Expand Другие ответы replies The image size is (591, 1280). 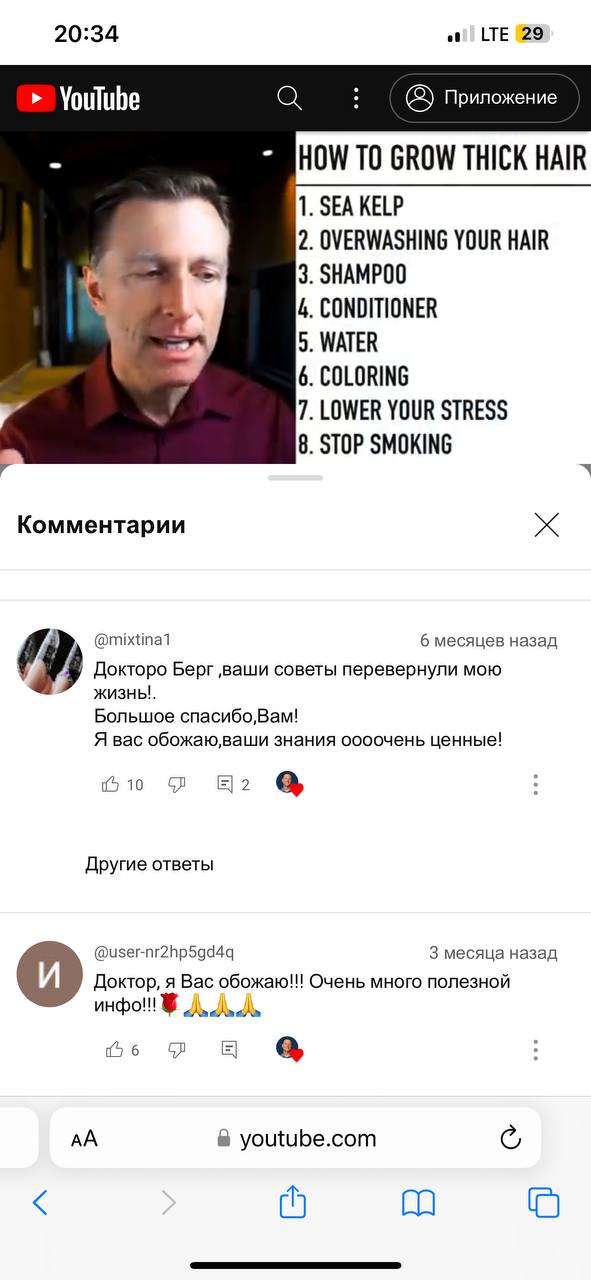(x=149, y=864)
